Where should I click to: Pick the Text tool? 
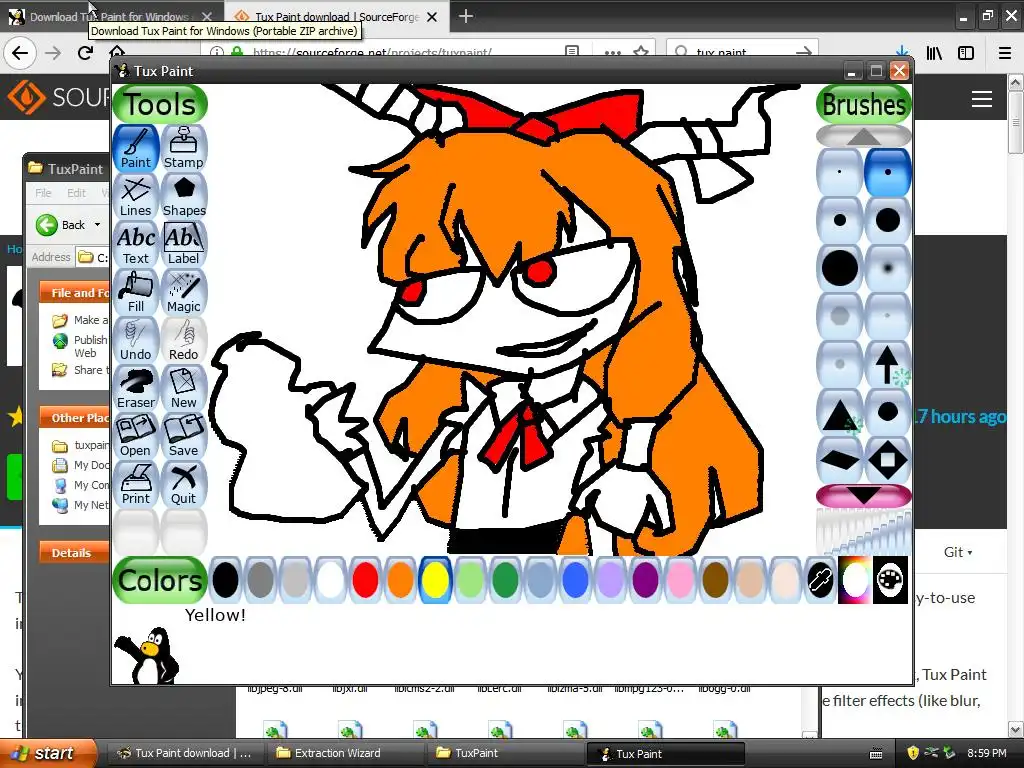pyautogui.click(x=136, y=245)
